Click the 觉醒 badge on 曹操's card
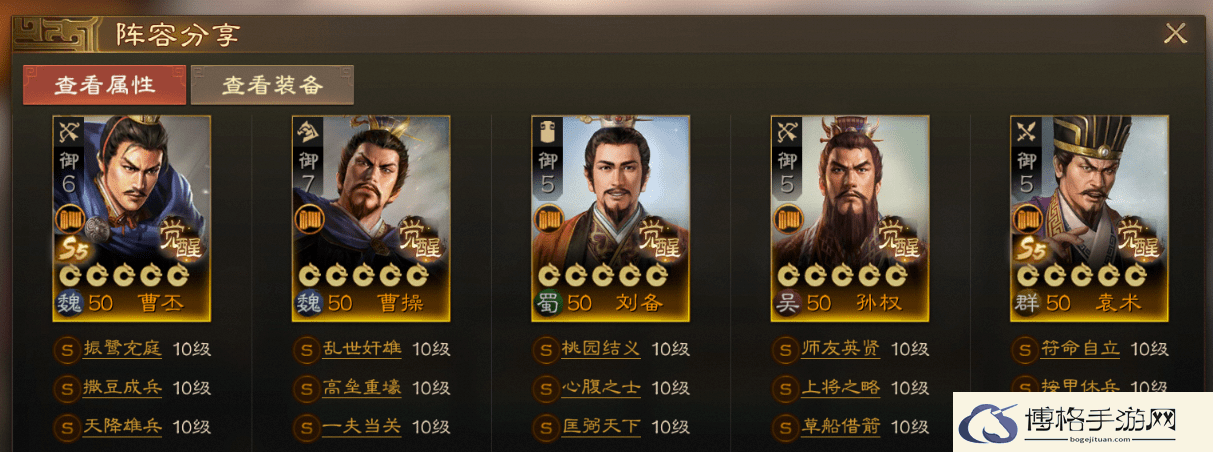Image resolution: width=1213 pixels, height=452 pixels. [421, 236]
